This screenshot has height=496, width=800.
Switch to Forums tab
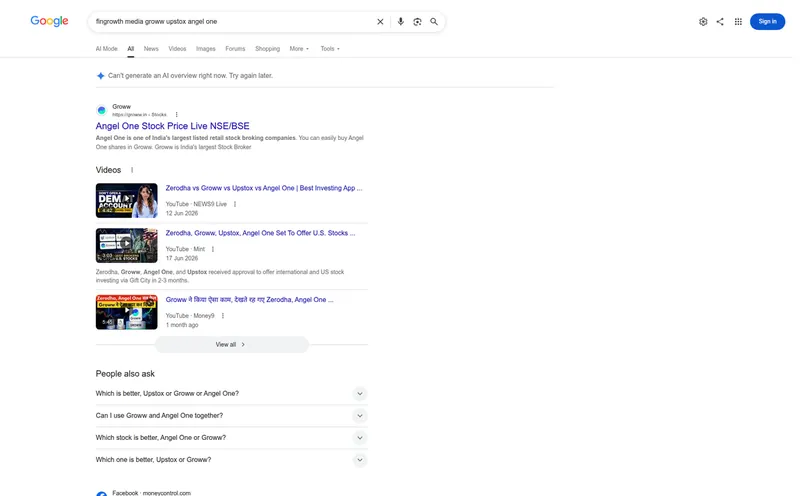235,49
